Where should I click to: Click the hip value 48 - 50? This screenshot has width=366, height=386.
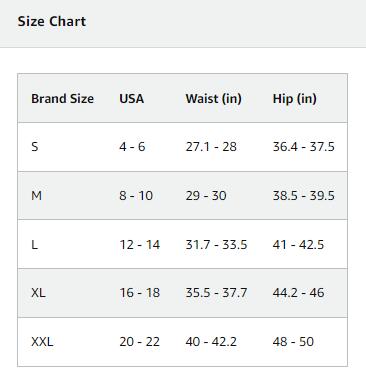[x=293, y=342]
